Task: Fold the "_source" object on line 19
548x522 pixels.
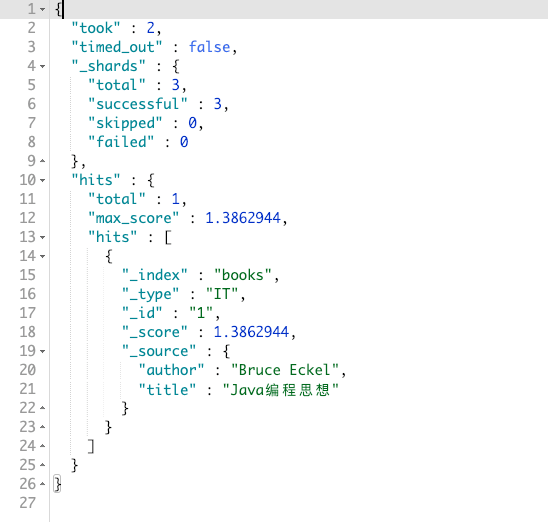Action: [42, 351]
